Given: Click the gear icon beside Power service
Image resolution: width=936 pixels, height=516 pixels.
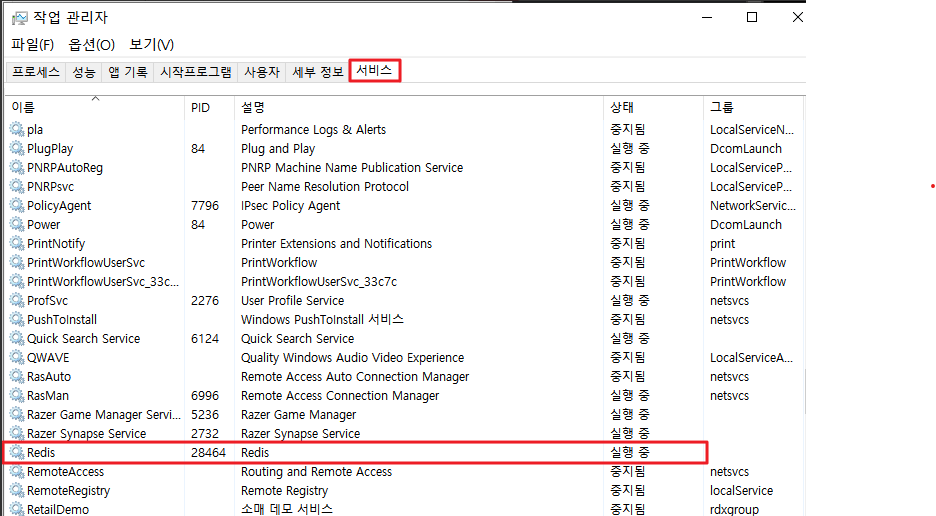Looking at the screenshot, I should click(17, 225).
